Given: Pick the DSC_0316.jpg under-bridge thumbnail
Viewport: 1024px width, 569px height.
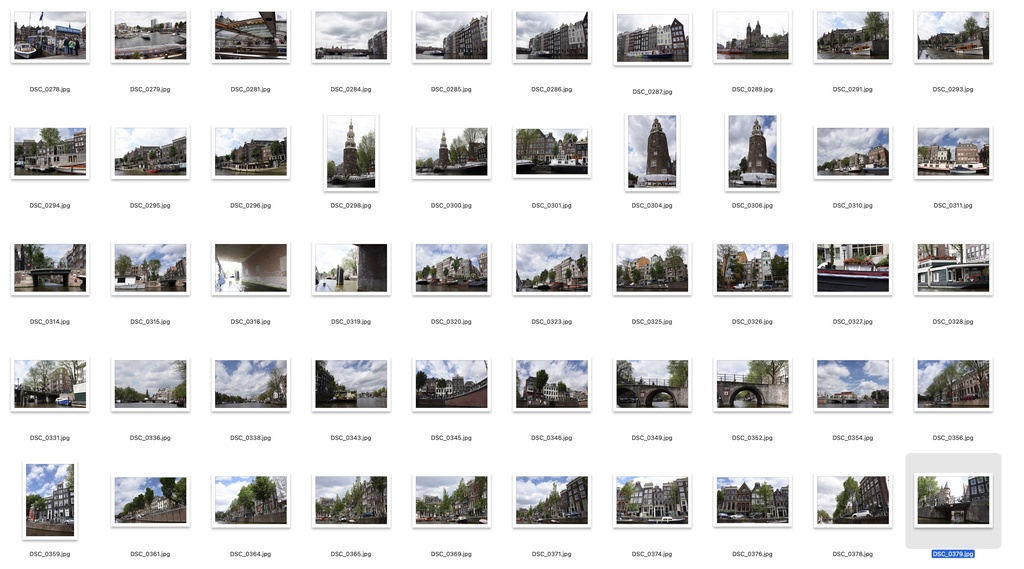Looking at the screenshot, I should tap(251, 268).
